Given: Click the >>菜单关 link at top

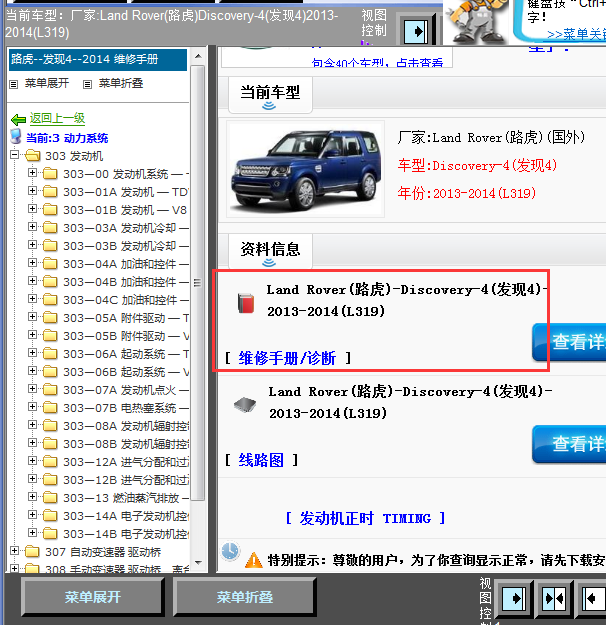Looking at the screenshot, I should [576, 34].
